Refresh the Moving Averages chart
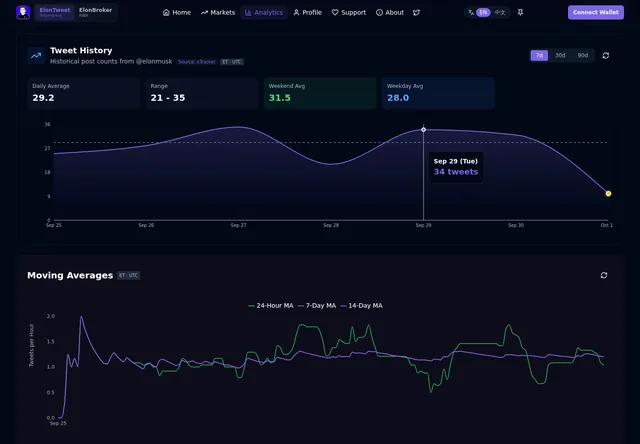 (604, 275)
